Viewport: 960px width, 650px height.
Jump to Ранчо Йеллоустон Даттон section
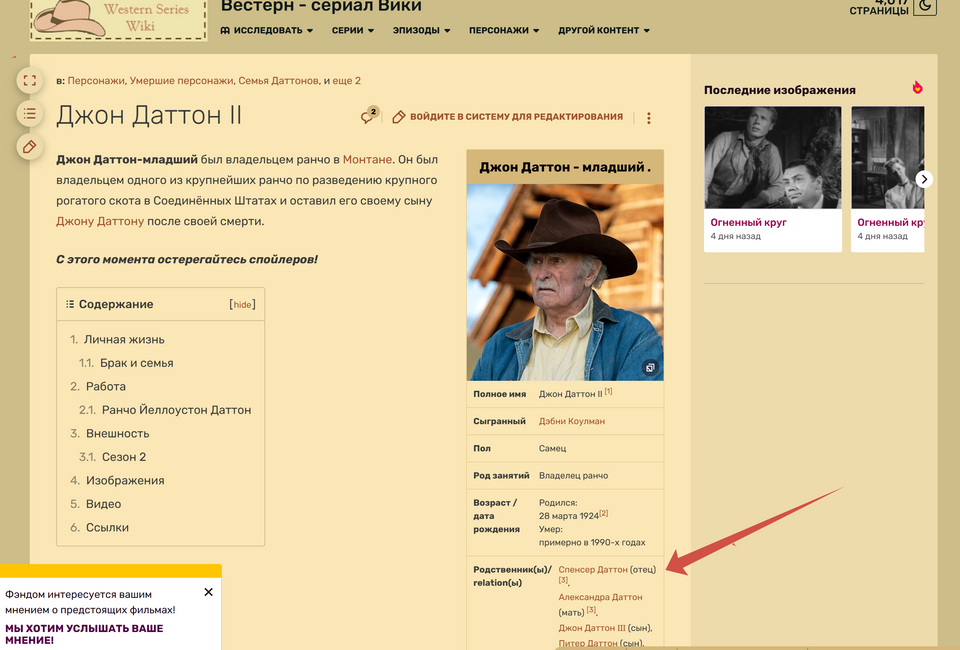click(176, 410)
